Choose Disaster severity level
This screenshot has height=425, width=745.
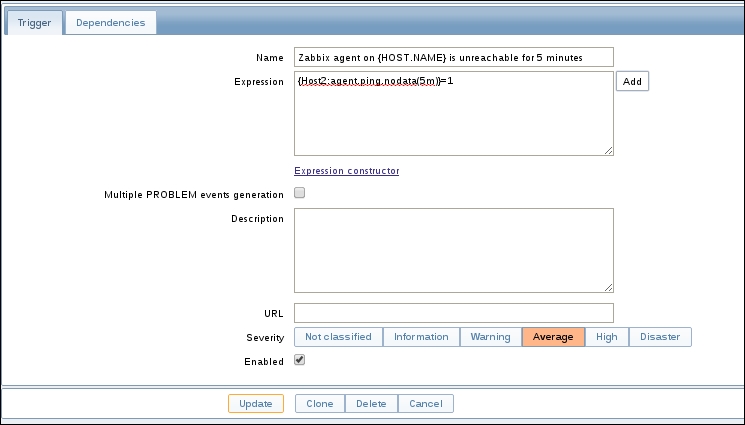(660, 337)
